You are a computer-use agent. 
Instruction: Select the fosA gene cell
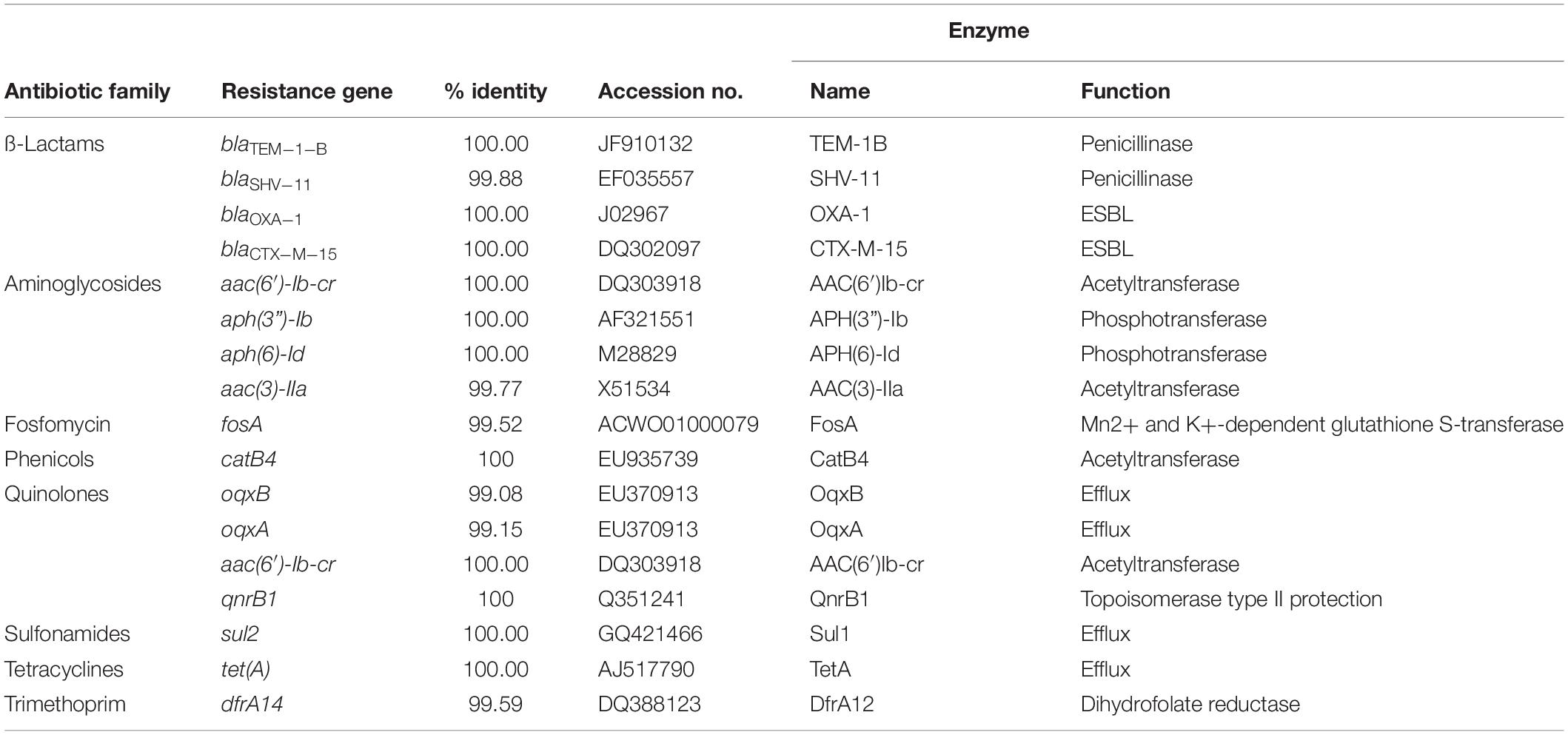[x=241, y=424]
